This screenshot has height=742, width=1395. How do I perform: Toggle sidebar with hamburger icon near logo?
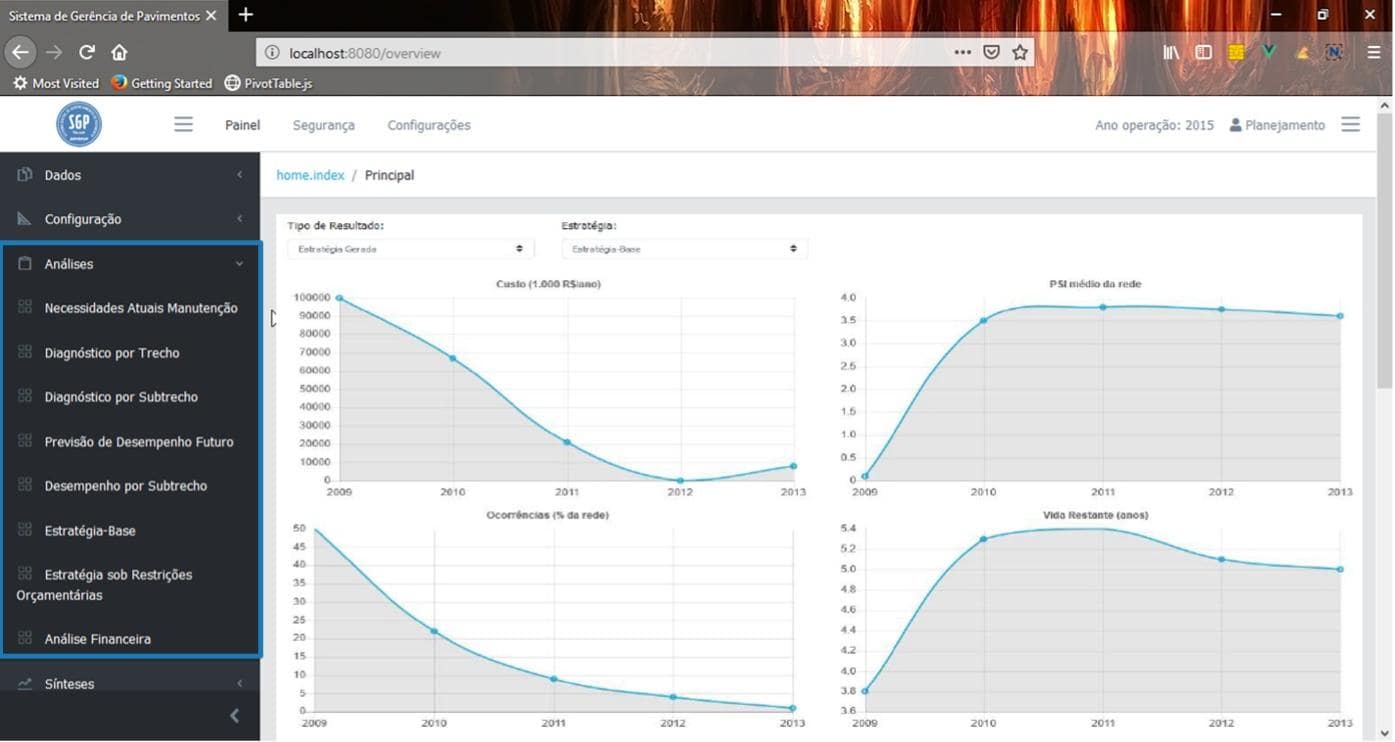click(183, 125)
